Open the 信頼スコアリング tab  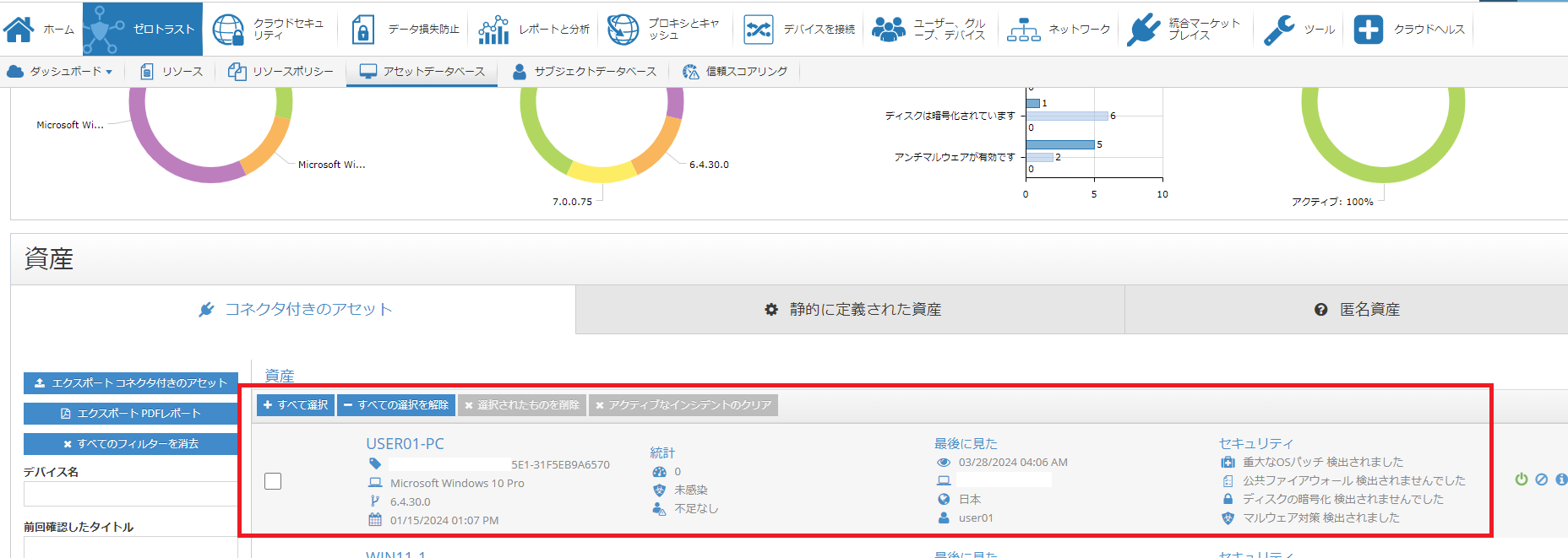pyautogui.click(x=735, y=72)
